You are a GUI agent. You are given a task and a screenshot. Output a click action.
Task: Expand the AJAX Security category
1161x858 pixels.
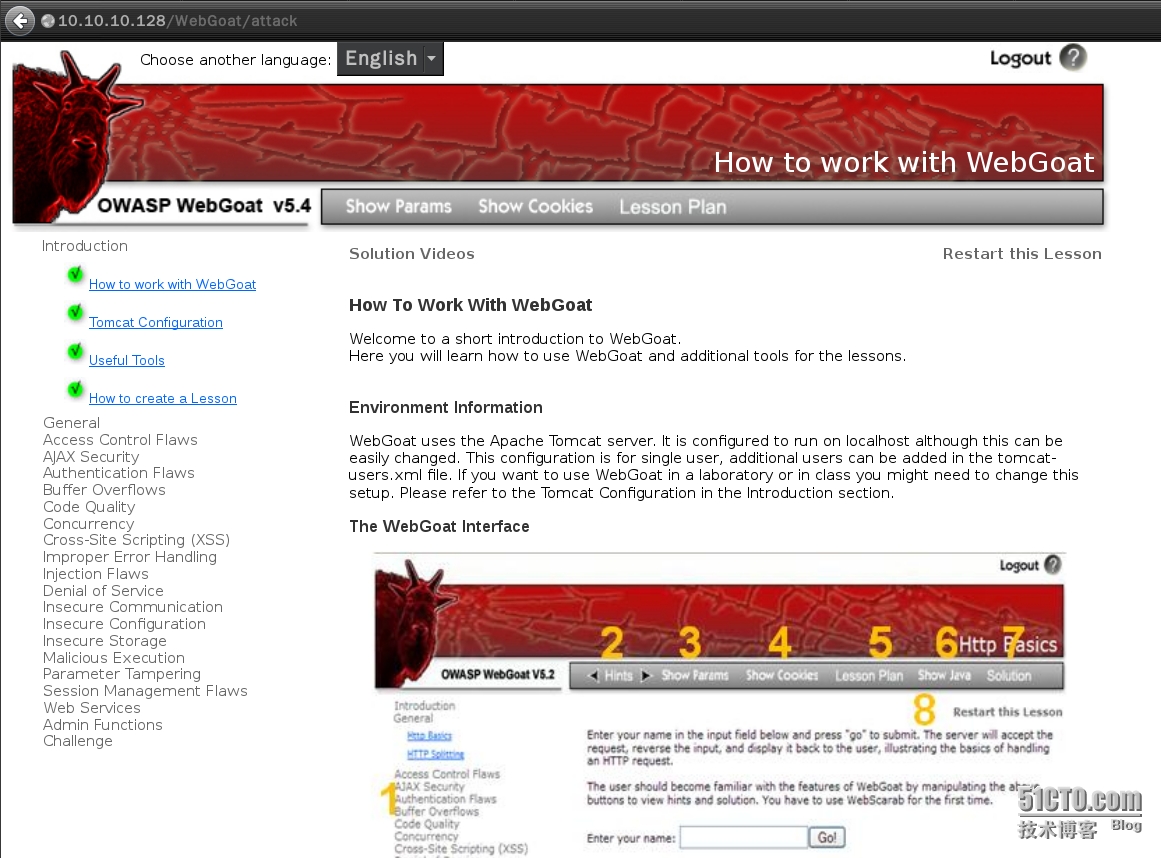point(91,457)
